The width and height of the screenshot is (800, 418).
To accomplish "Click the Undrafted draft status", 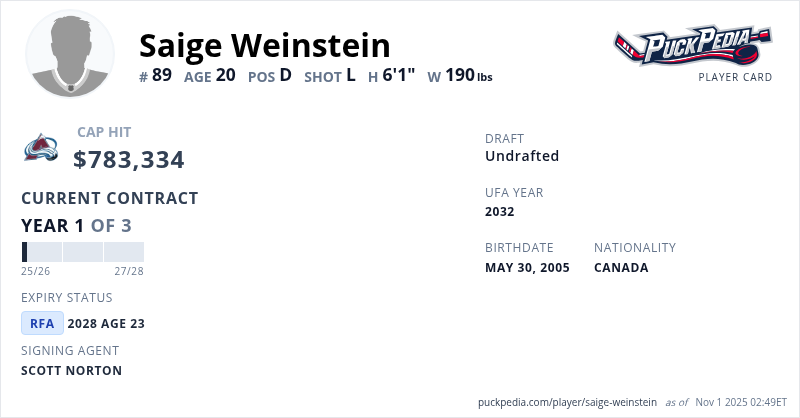I will coord(522,156).
